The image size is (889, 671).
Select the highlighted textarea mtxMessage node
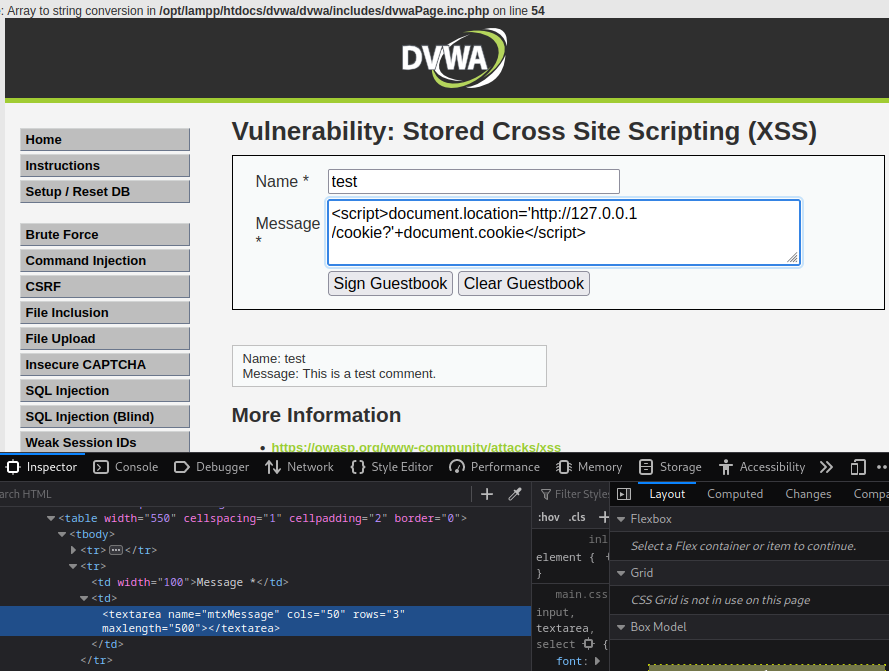coord(265,621)
